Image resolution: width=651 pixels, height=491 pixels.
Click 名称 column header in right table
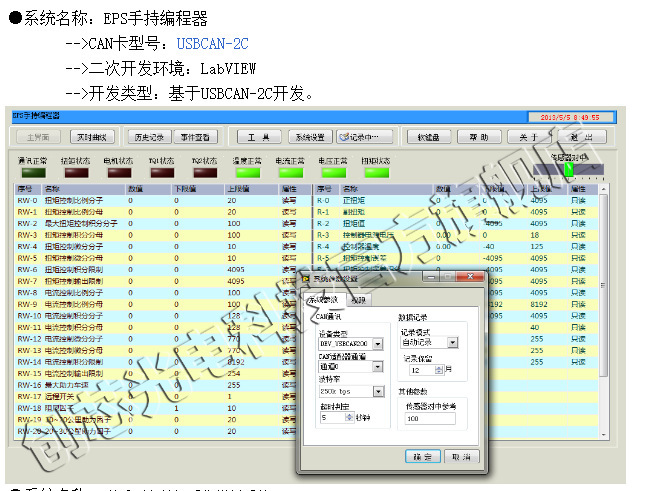click(x=387, y=189)
